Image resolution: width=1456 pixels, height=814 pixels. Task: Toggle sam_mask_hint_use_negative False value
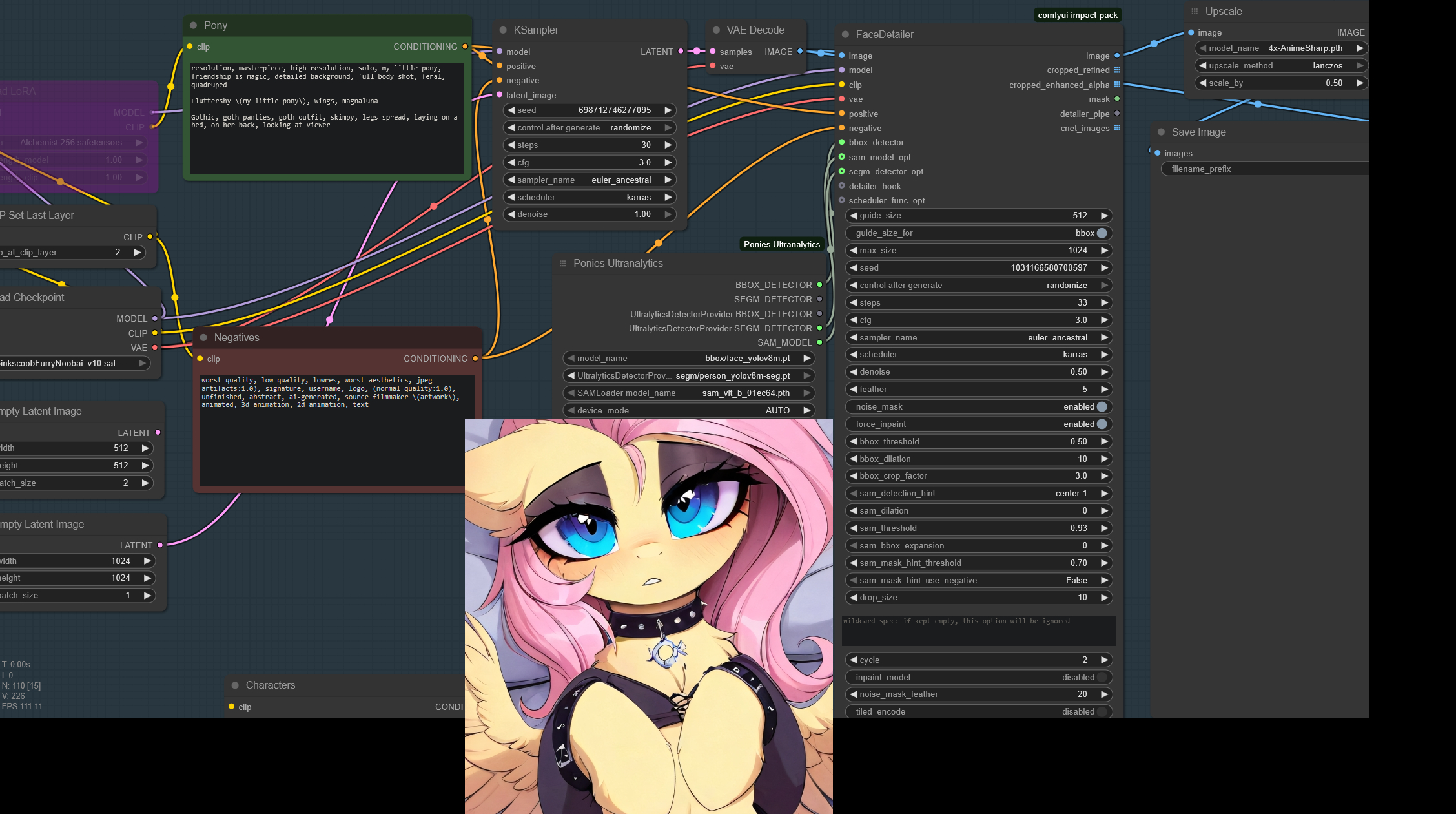[979, 581]
